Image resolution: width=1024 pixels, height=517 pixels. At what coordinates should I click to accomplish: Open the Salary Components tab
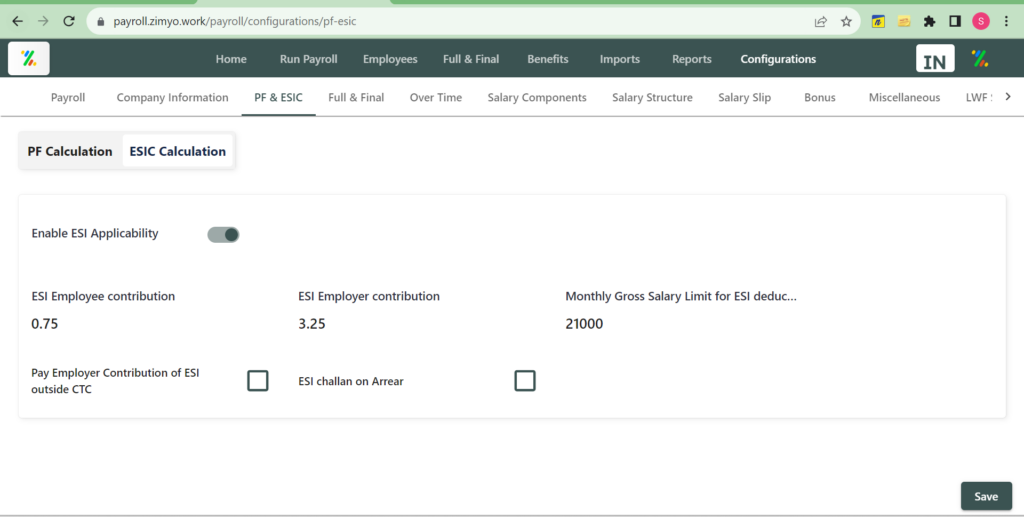(537, 97)
